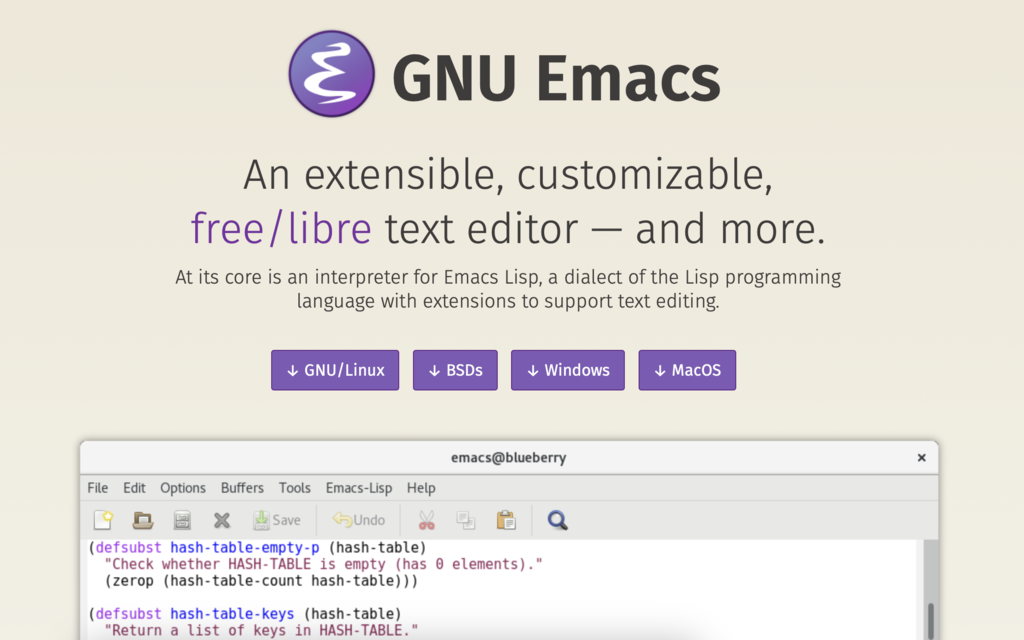This screenshot has height=640, width=1024.
Task: Copy the selection using the copy icon
Action: click(x=464, y=520)
